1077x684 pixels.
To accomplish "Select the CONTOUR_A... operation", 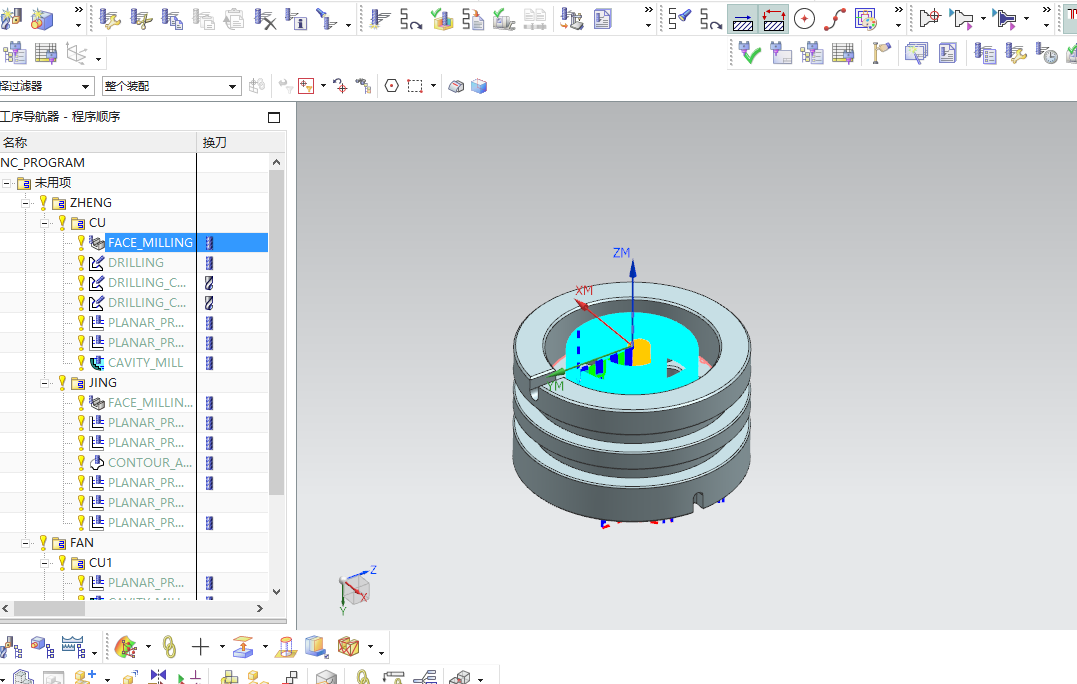I will tap(150, 462).
